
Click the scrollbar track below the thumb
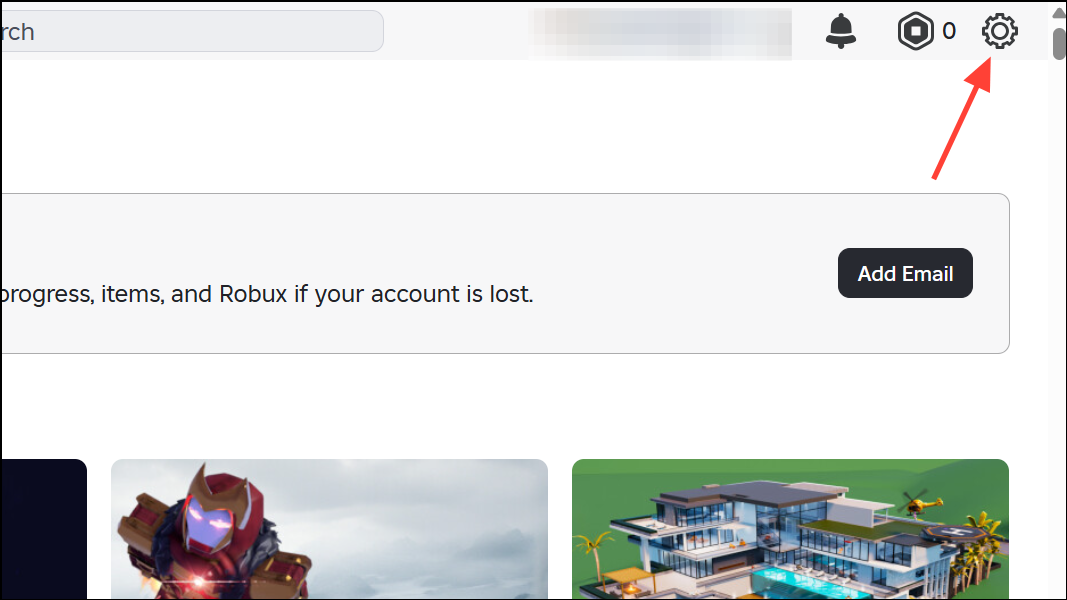pos(1059,327)
